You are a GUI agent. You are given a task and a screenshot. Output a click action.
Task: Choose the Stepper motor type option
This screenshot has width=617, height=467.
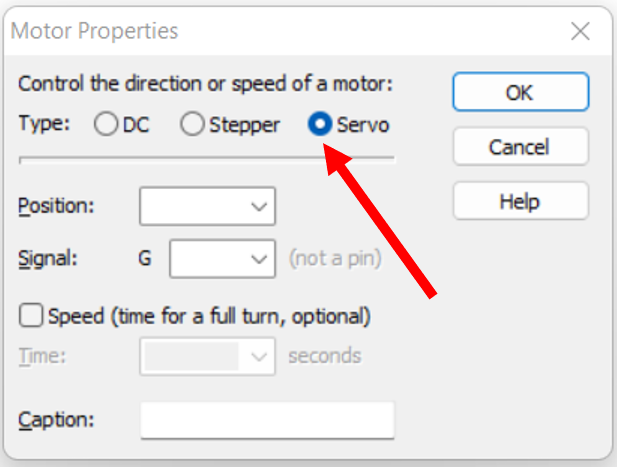pos(192,124)
